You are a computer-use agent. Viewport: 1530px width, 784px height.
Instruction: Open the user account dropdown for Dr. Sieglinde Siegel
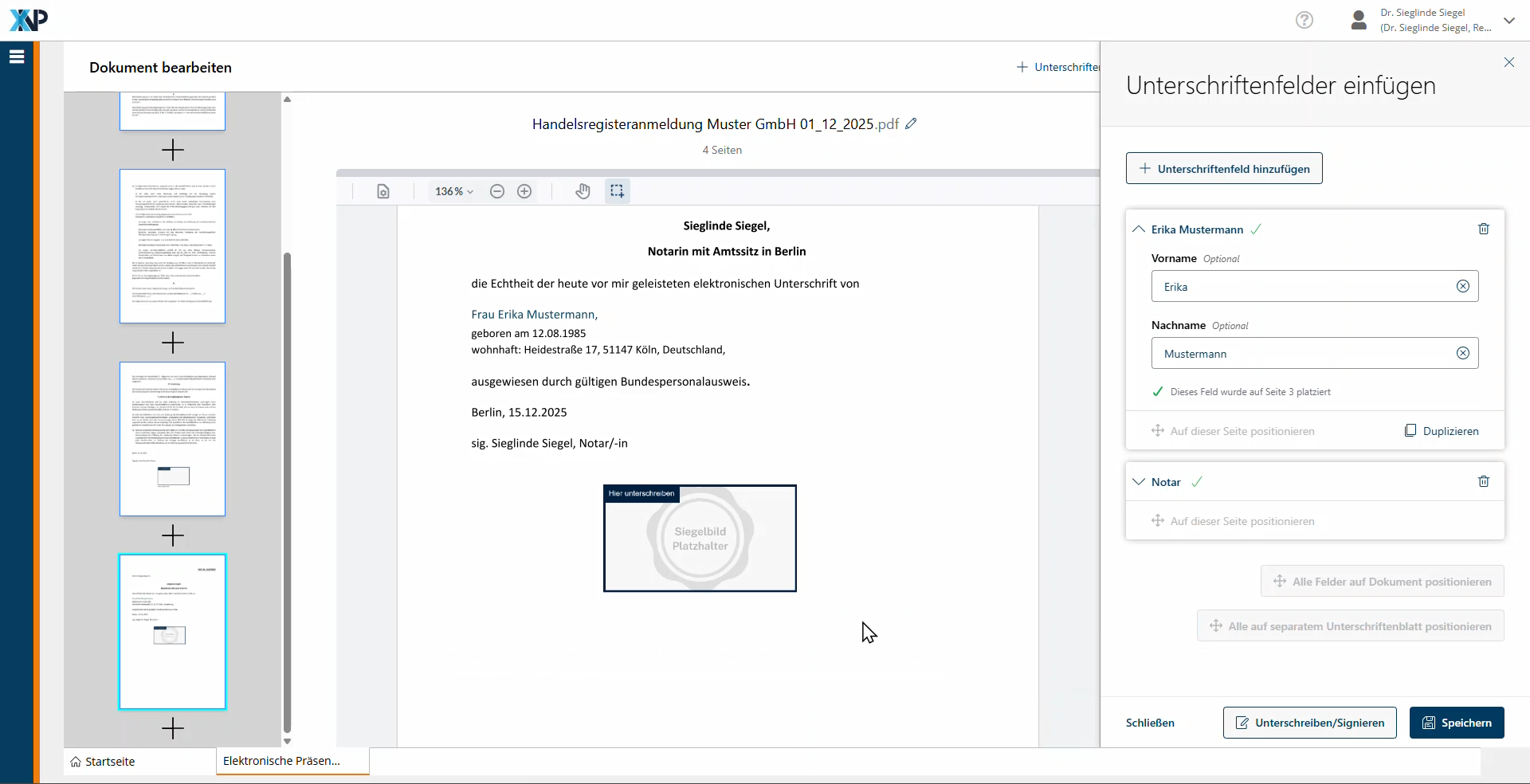[1508, 21]
